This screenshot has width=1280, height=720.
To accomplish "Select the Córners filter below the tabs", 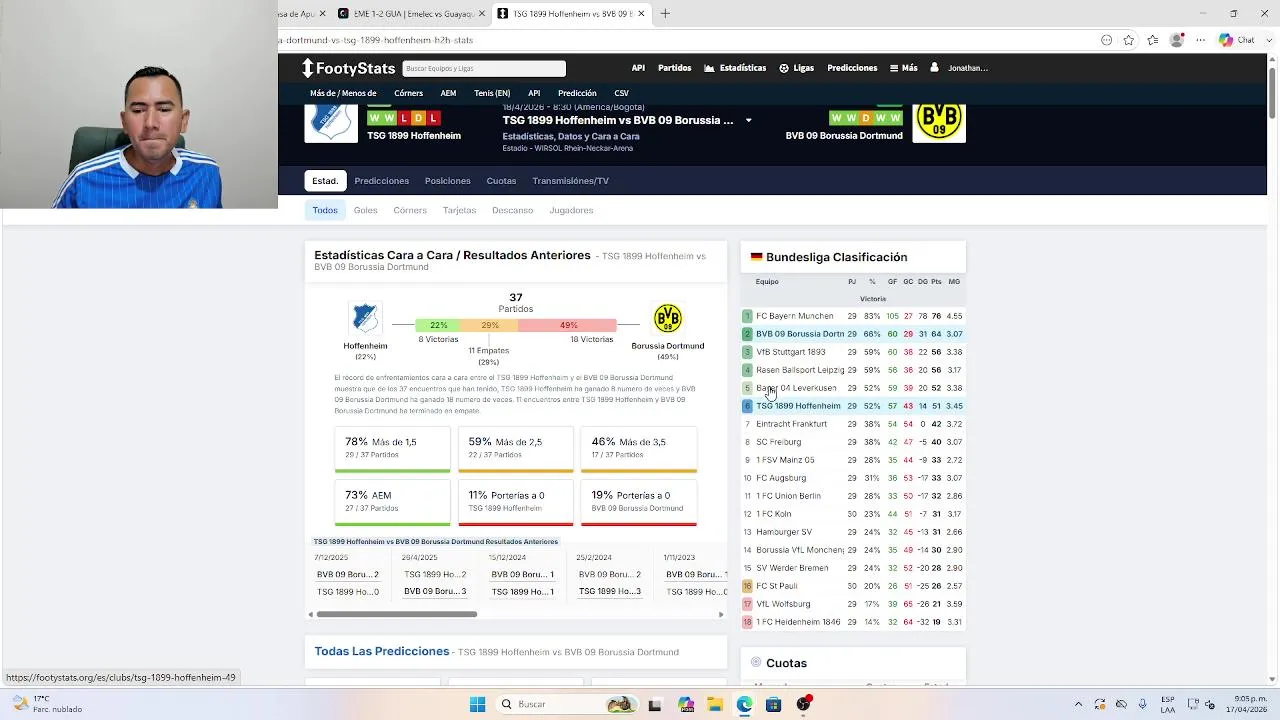I will [x=410, y=210].
